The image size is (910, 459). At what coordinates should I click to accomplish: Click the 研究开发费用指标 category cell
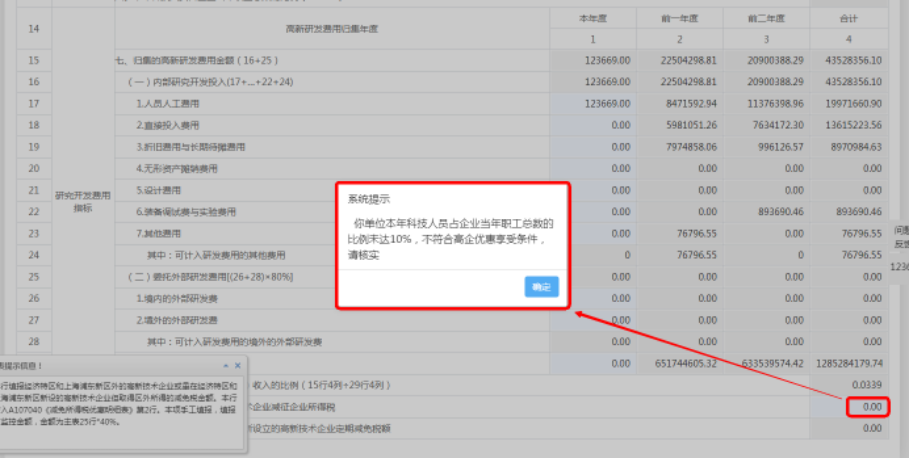point(83,201)
